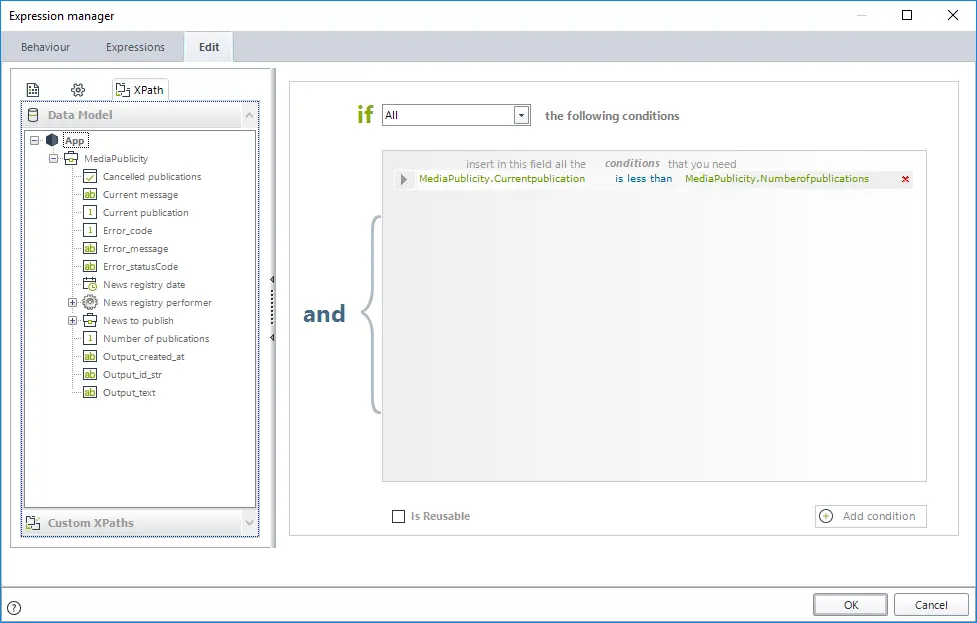Image resolution: width=977 pixels, height=623 pixels.
Task: Expand the condition row triangle
Action: tap(404, 179)
